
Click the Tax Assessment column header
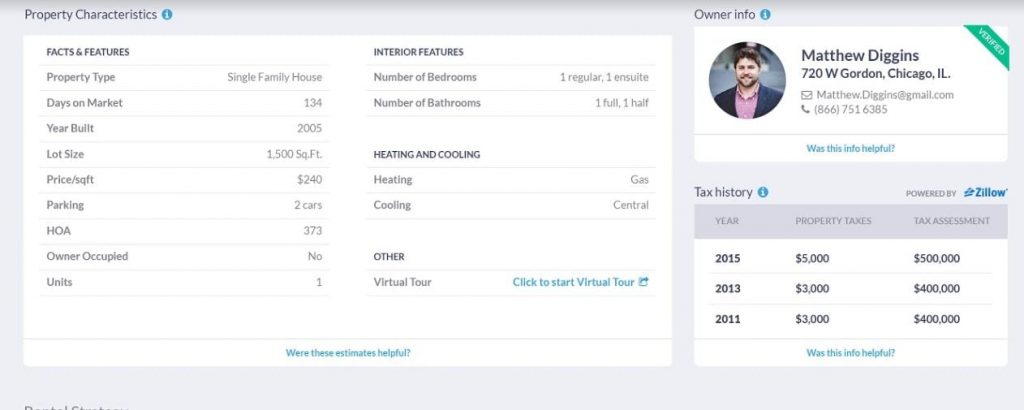951,221
